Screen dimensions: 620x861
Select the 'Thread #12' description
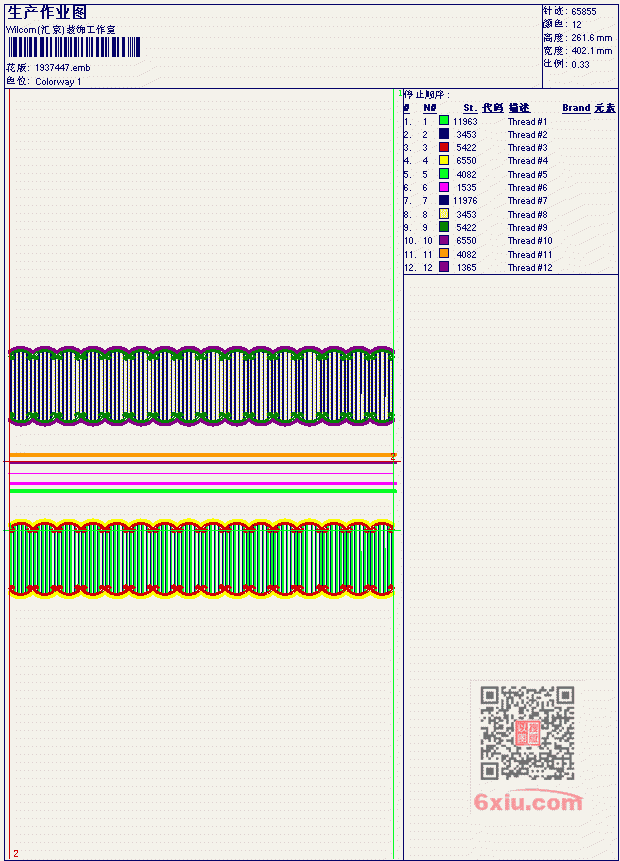(x=530, y=267)
